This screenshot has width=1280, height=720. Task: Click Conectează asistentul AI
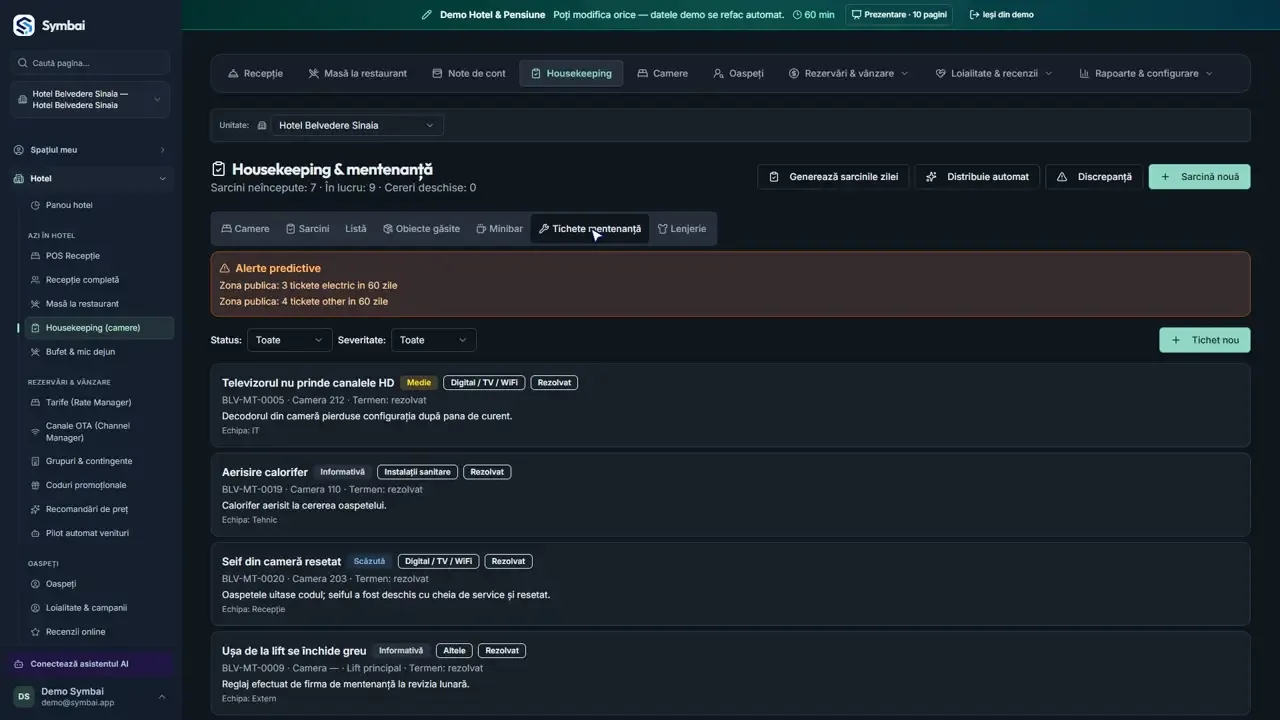[91, 664]
